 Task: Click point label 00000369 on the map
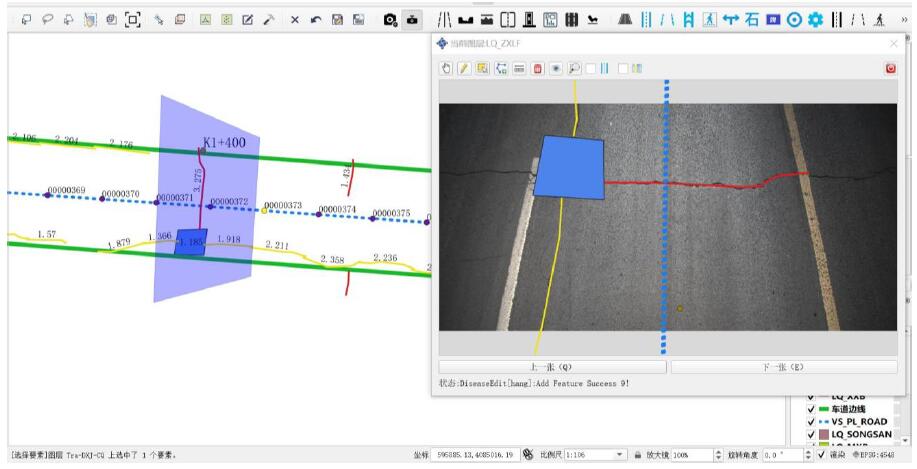click(66, 190)
